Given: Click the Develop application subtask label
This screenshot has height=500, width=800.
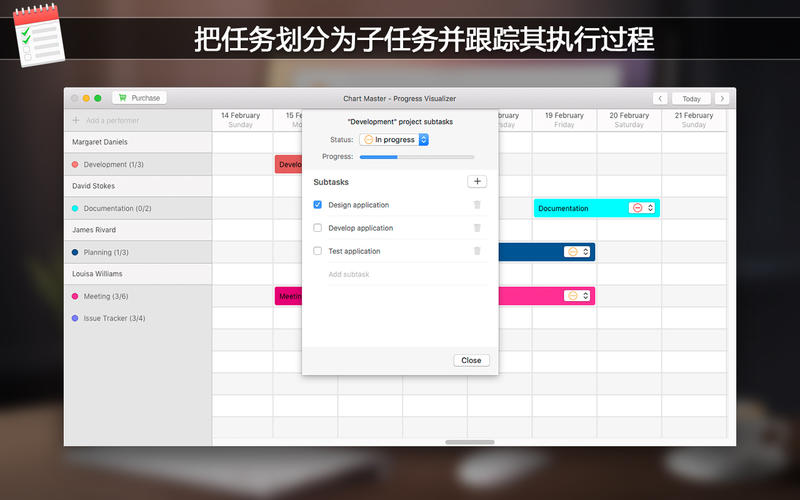Looking at the screenshot, I should click(361, 228).
